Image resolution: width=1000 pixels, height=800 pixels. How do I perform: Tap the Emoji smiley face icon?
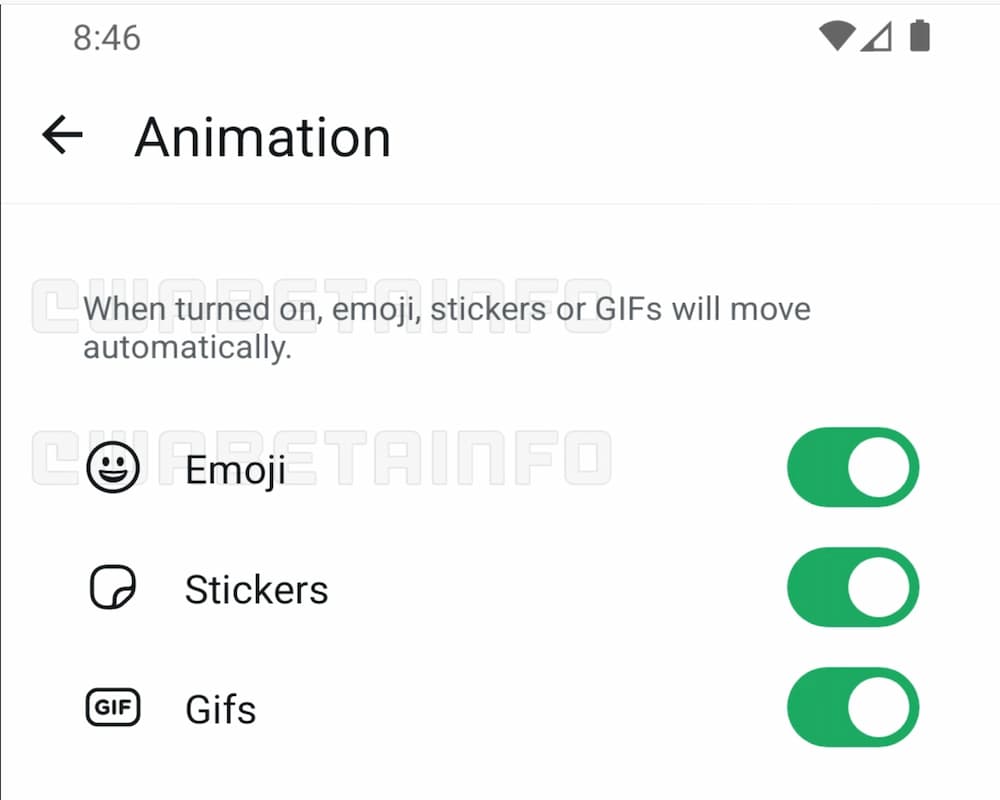[113, 468]
